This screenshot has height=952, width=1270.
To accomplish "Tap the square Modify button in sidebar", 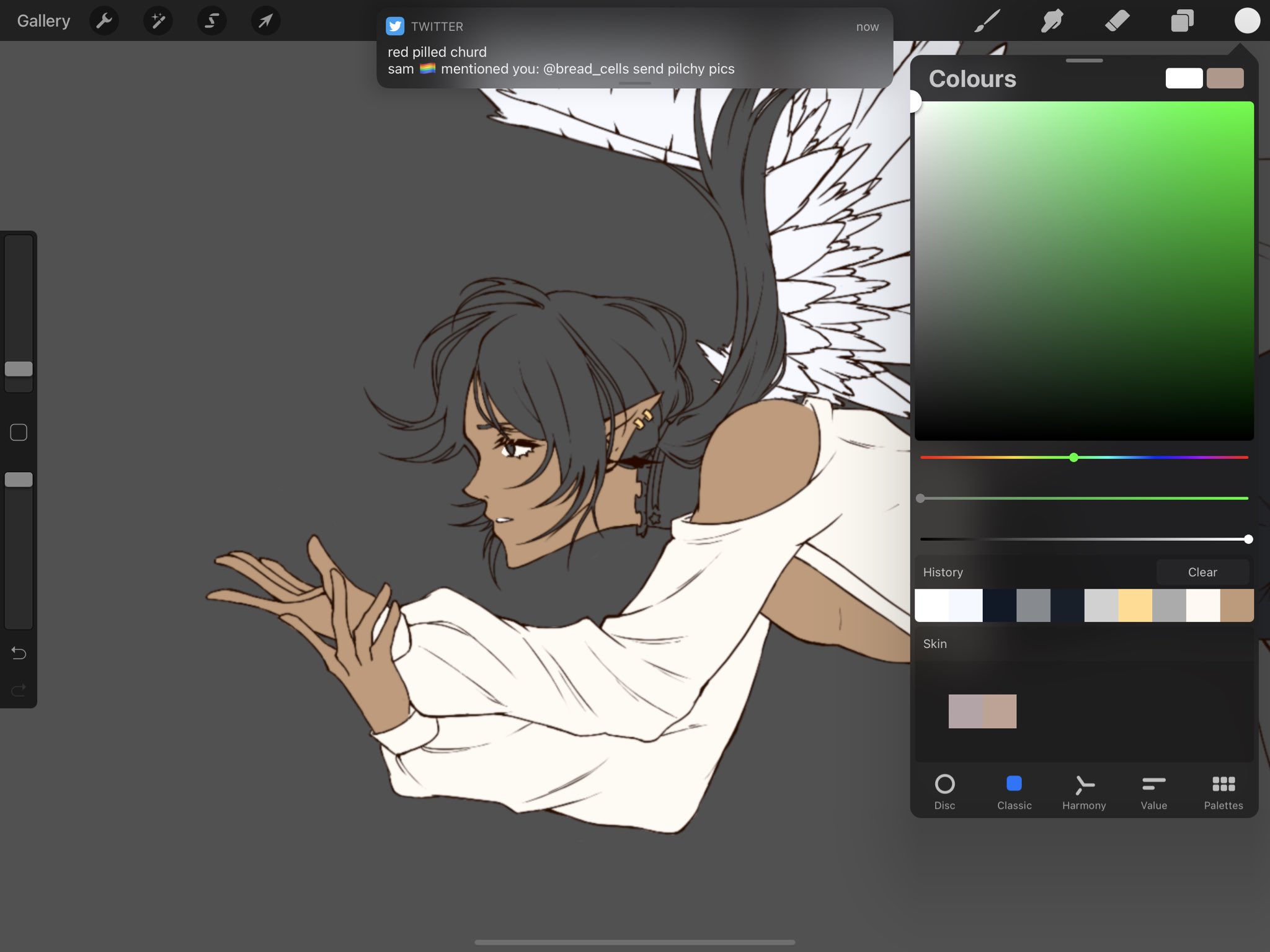I will pos(19,432).
